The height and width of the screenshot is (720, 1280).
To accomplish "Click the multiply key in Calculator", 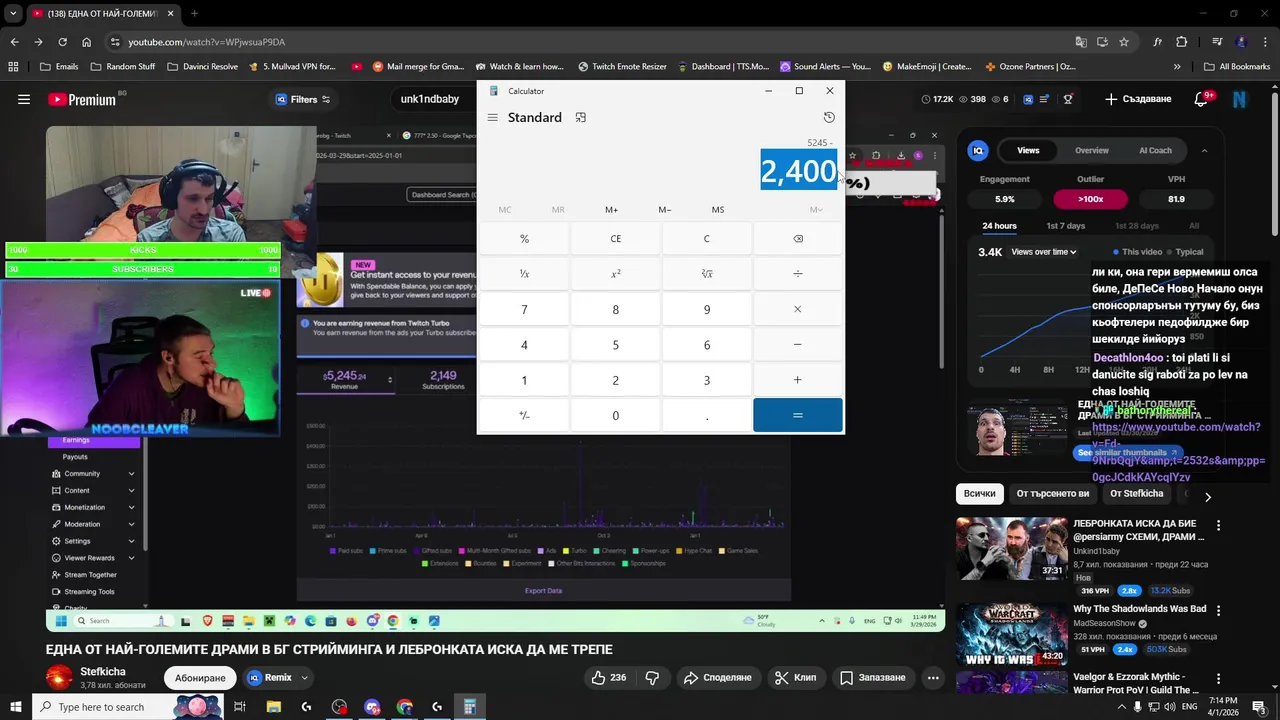I will [x=797, y=309].
